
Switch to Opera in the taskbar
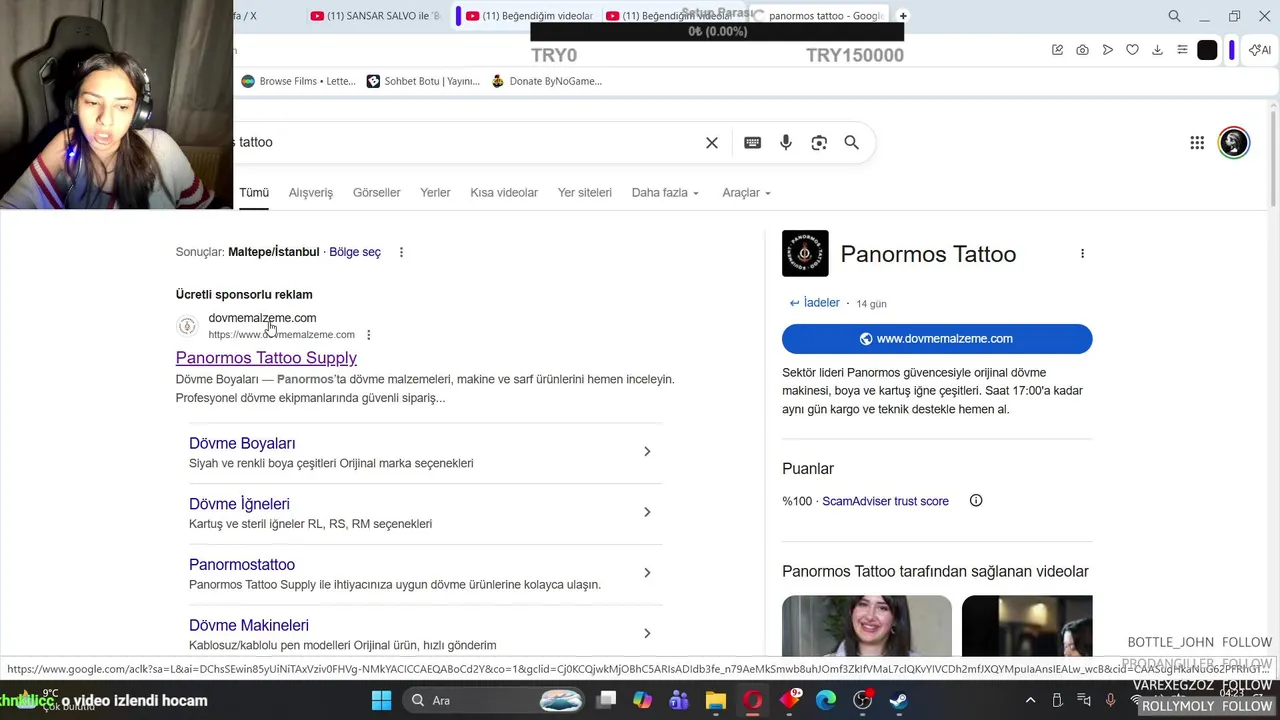point(752,701)
